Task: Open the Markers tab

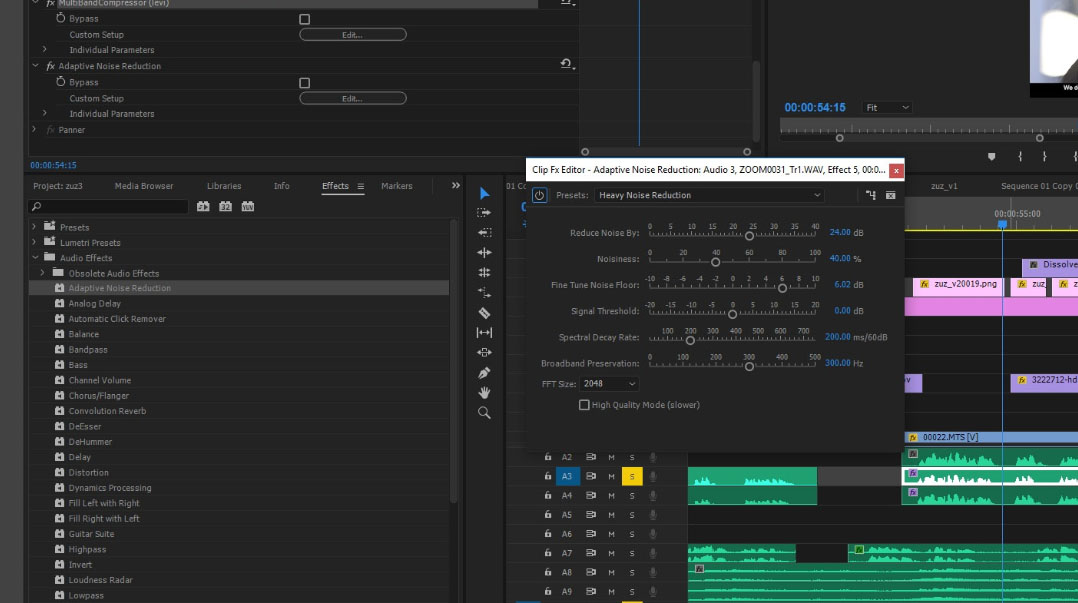Action: 396,186
